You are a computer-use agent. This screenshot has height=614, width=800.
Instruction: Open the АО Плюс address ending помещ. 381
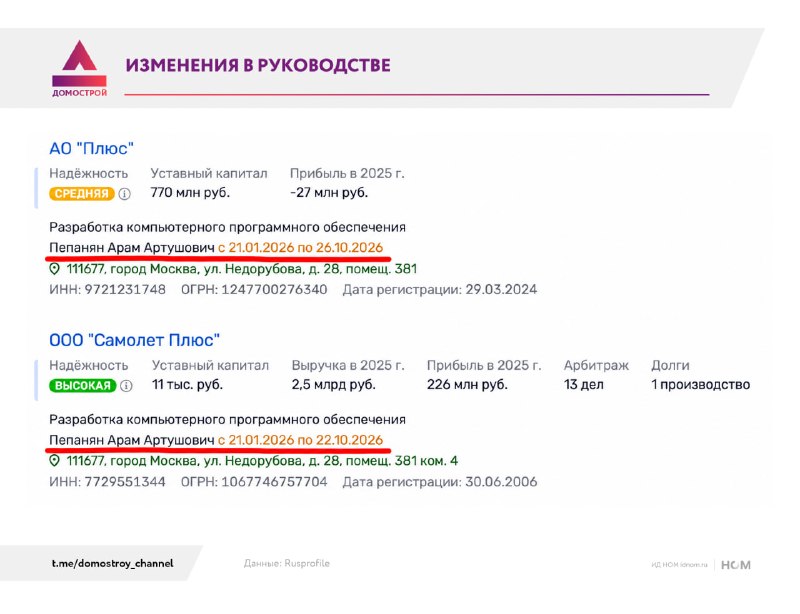[x=241, y=268]
